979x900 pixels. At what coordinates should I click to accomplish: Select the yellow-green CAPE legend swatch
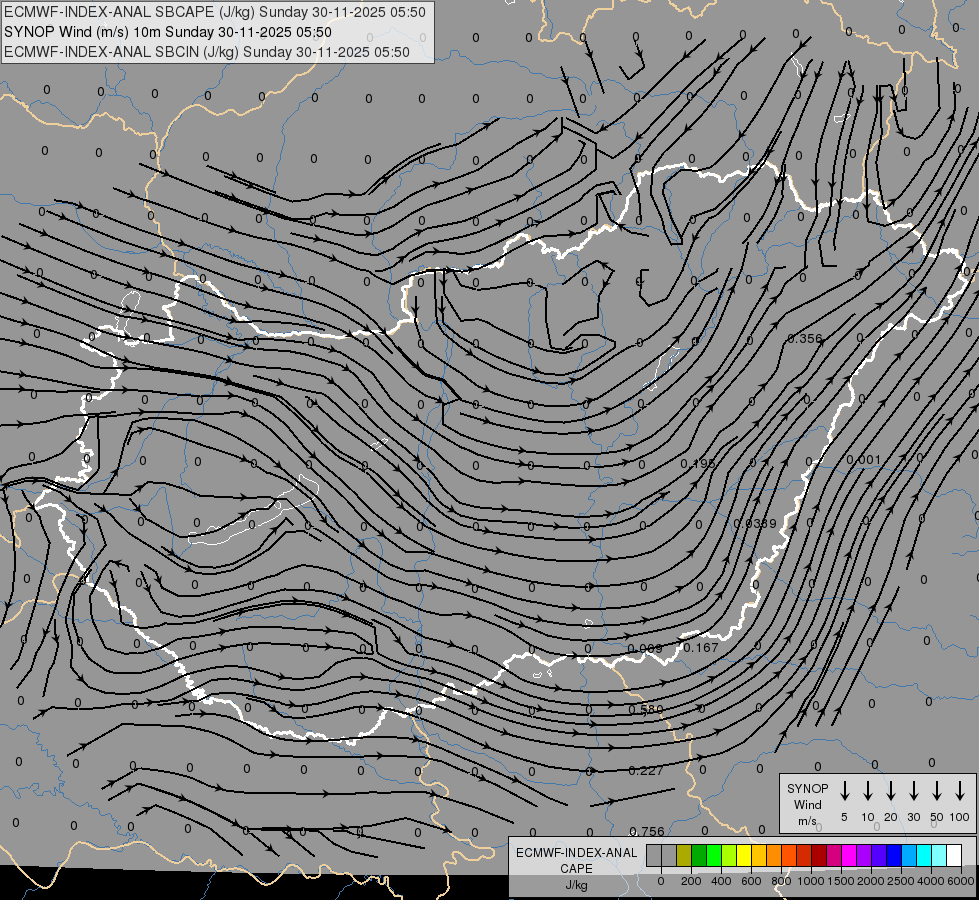tap(729, 855)
